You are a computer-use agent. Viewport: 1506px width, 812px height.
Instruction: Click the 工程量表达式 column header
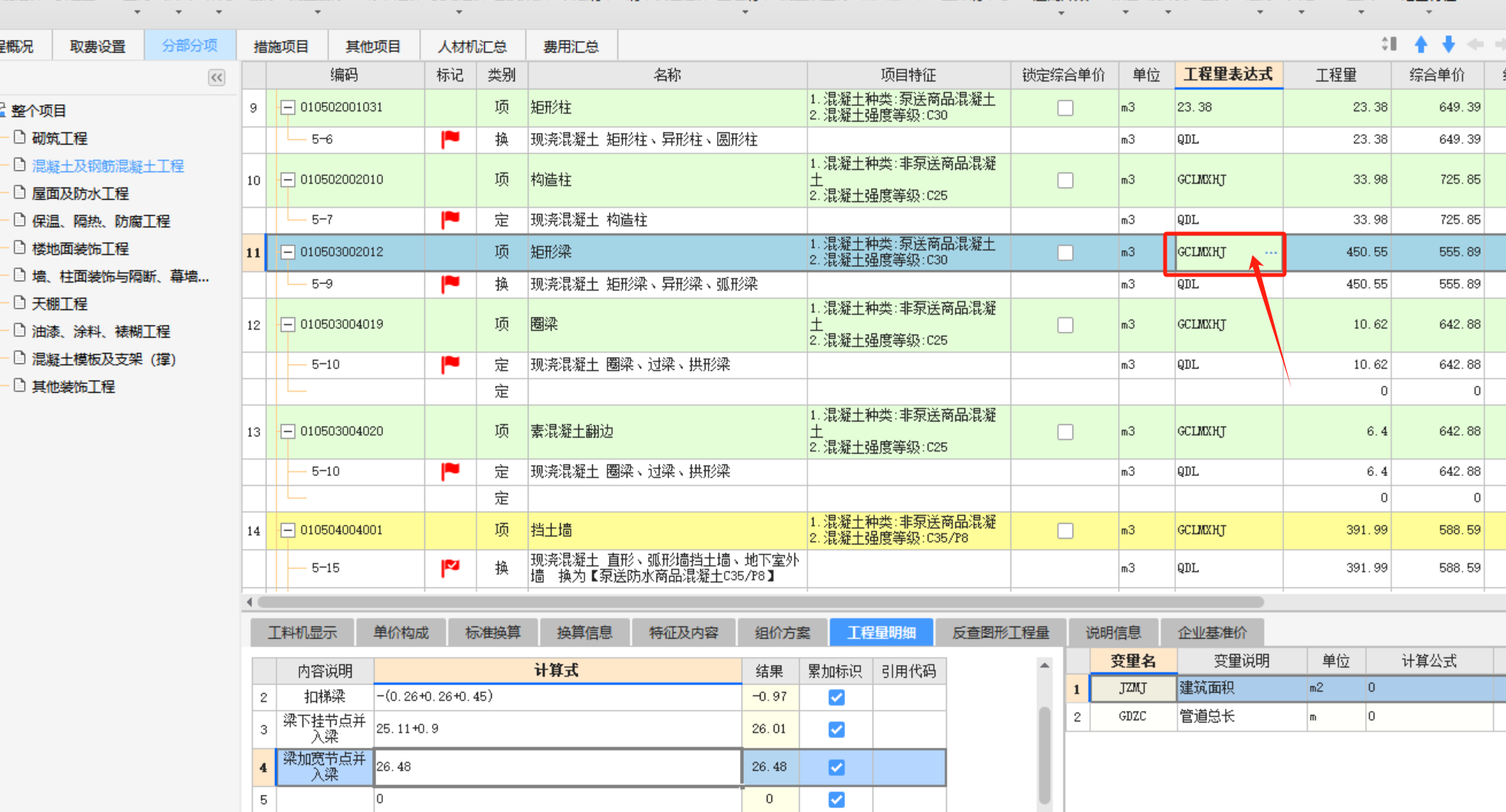[1229, 74]
